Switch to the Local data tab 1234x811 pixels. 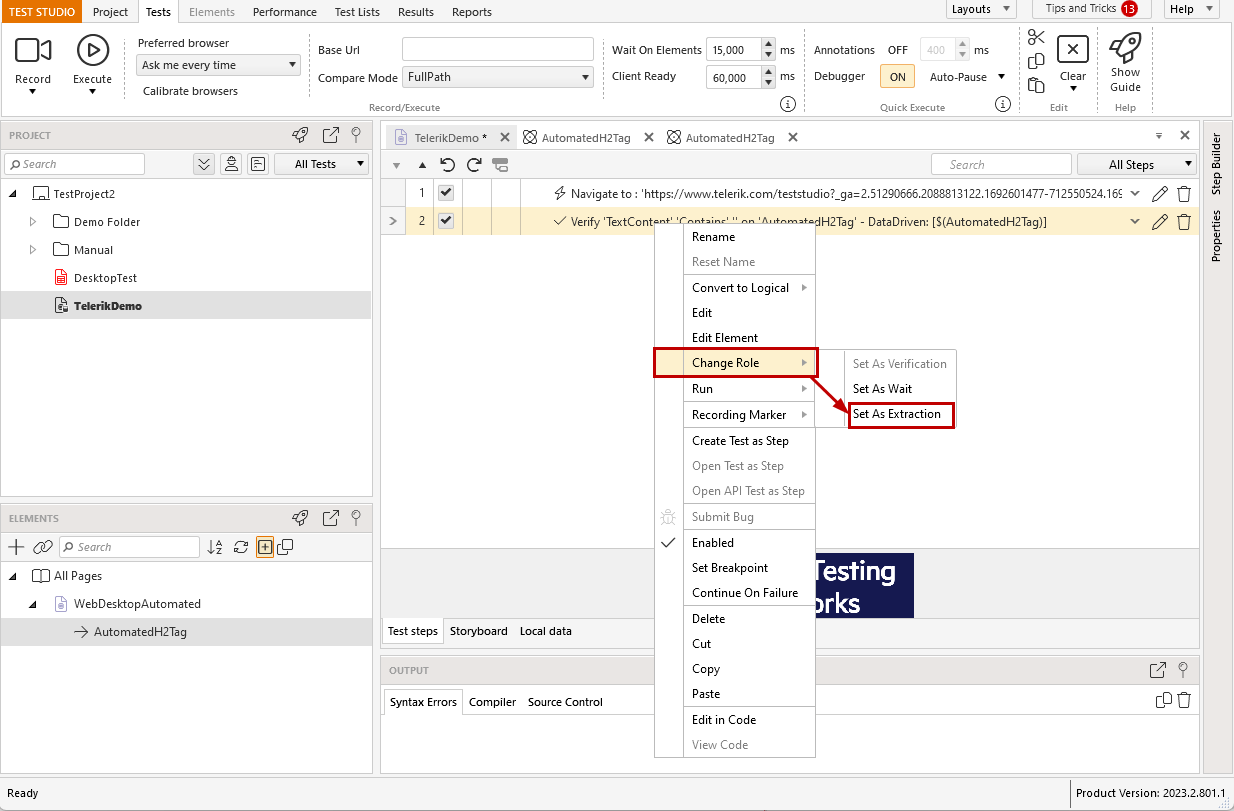(x=546, y=631)
